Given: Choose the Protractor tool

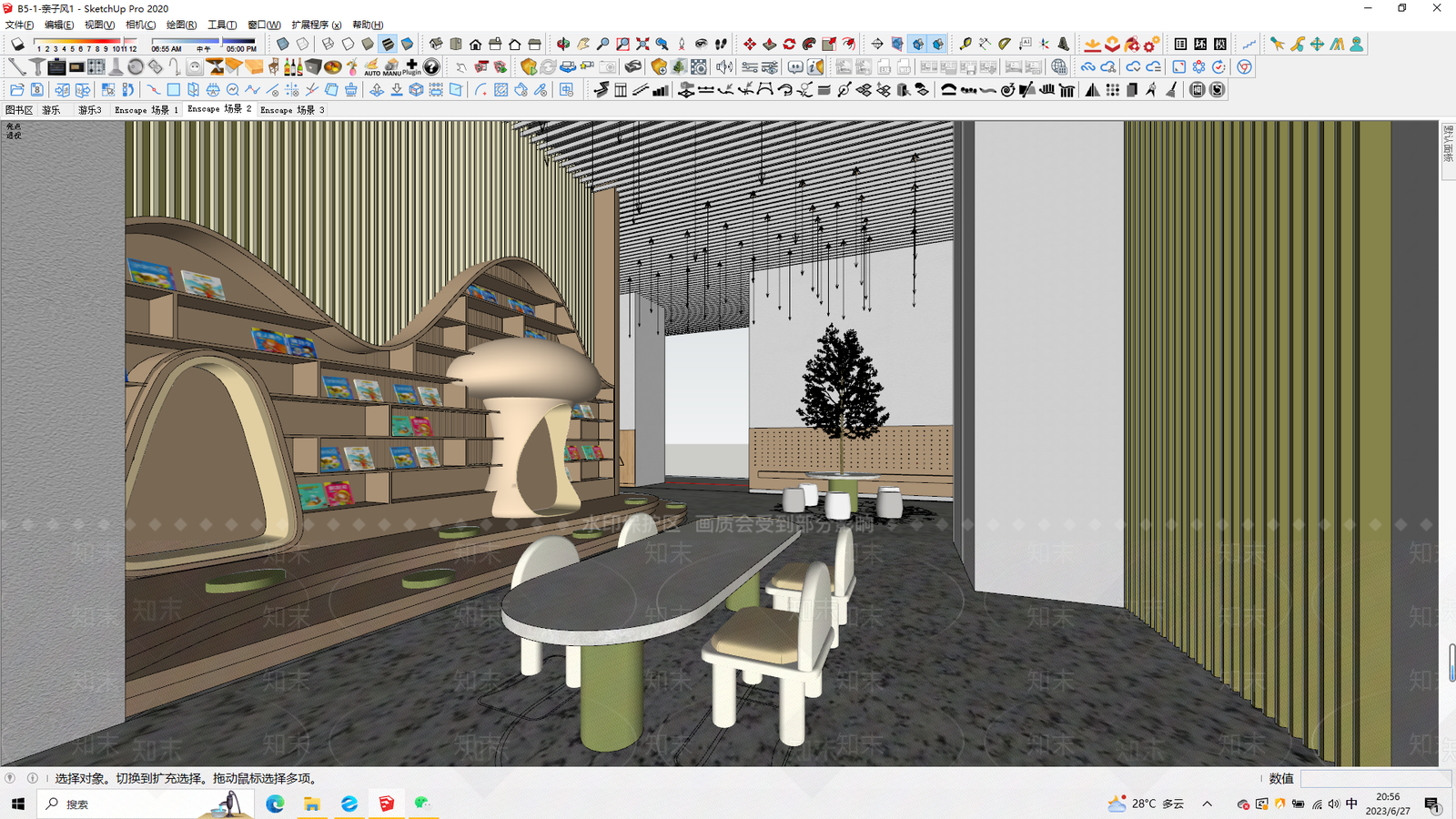Looking at the screenshot, I should coord(1005,44).
